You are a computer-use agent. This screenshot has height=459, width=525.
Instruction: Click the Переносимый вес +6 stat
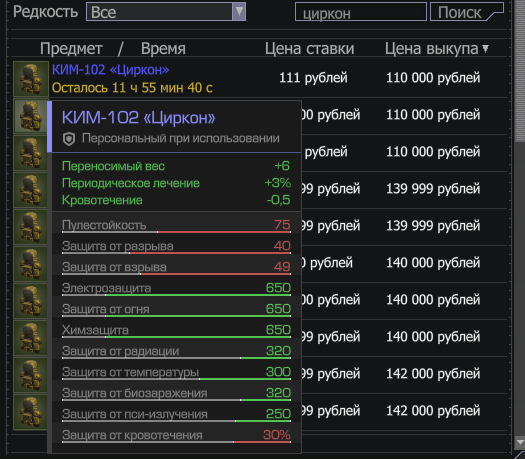click(176, 166)
